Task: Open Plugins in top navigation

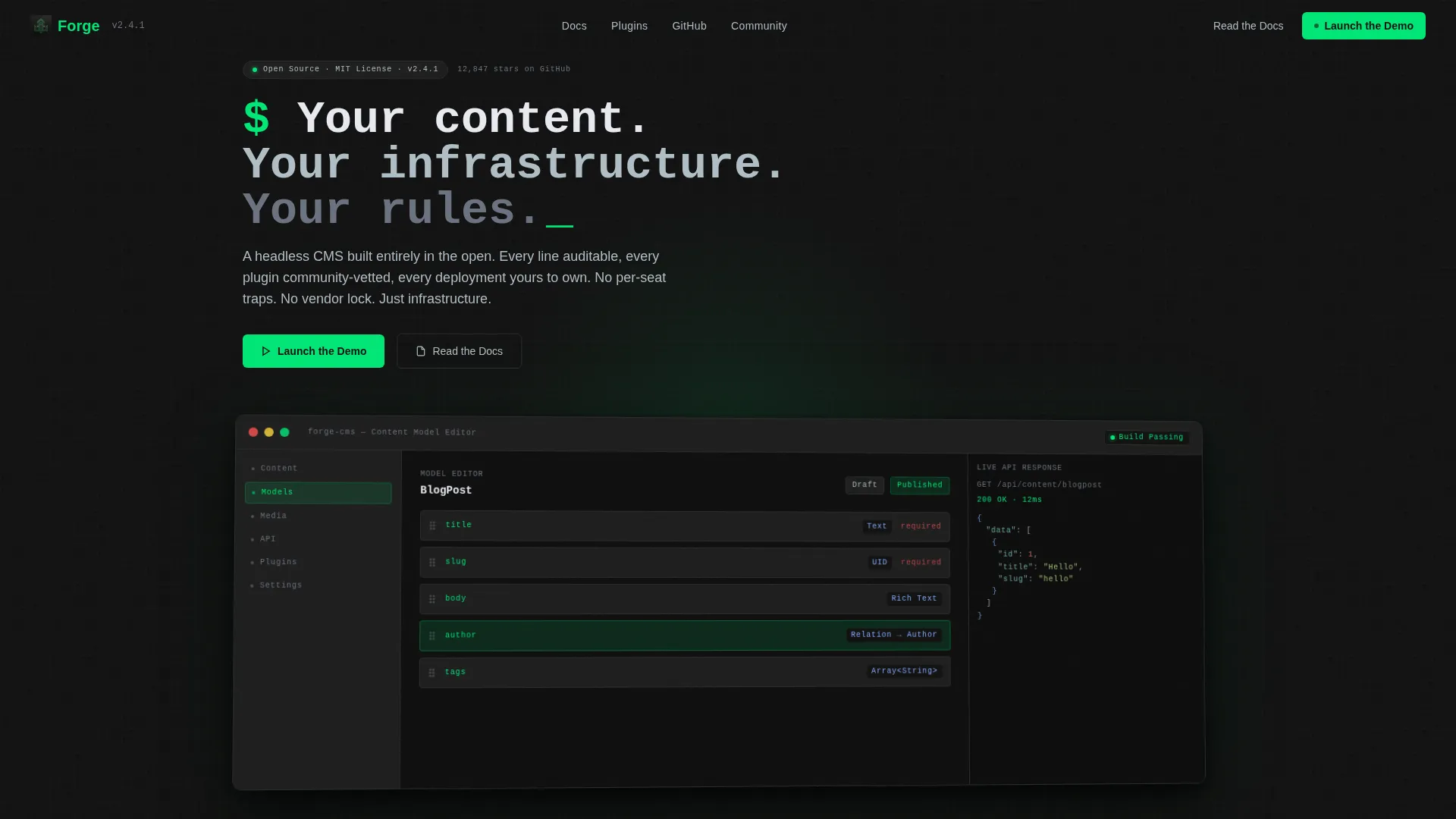Action: pos(629,26)
